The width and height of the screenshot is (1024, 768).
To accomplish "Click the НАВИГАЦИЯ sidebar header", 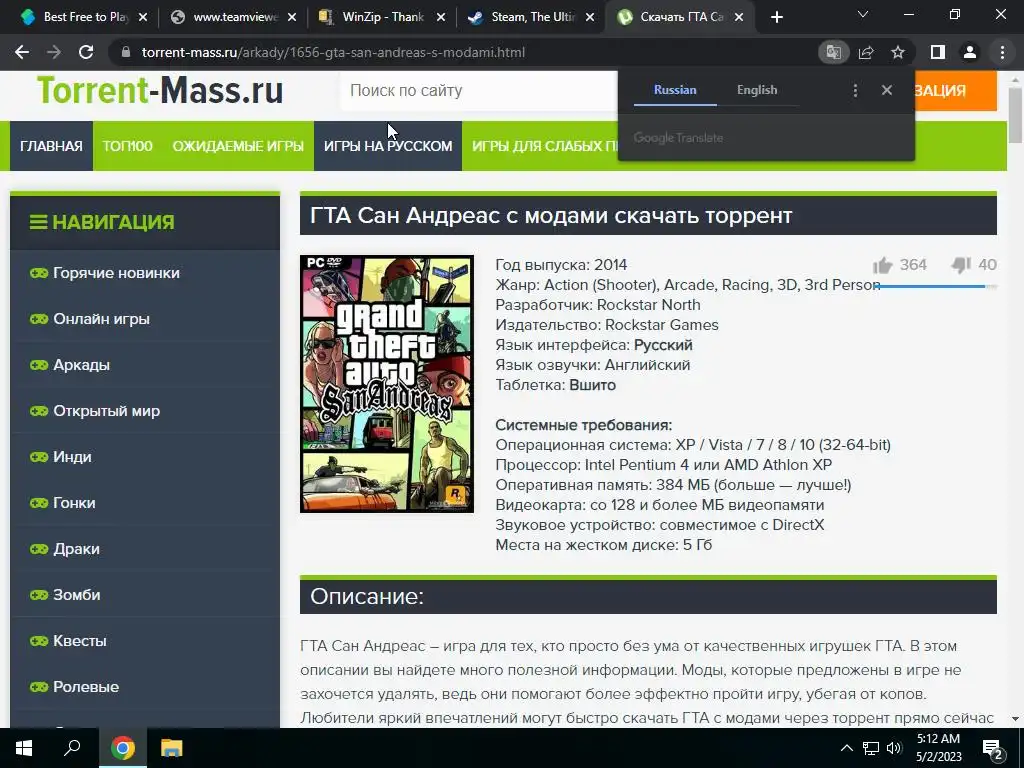I will (145, 222).
